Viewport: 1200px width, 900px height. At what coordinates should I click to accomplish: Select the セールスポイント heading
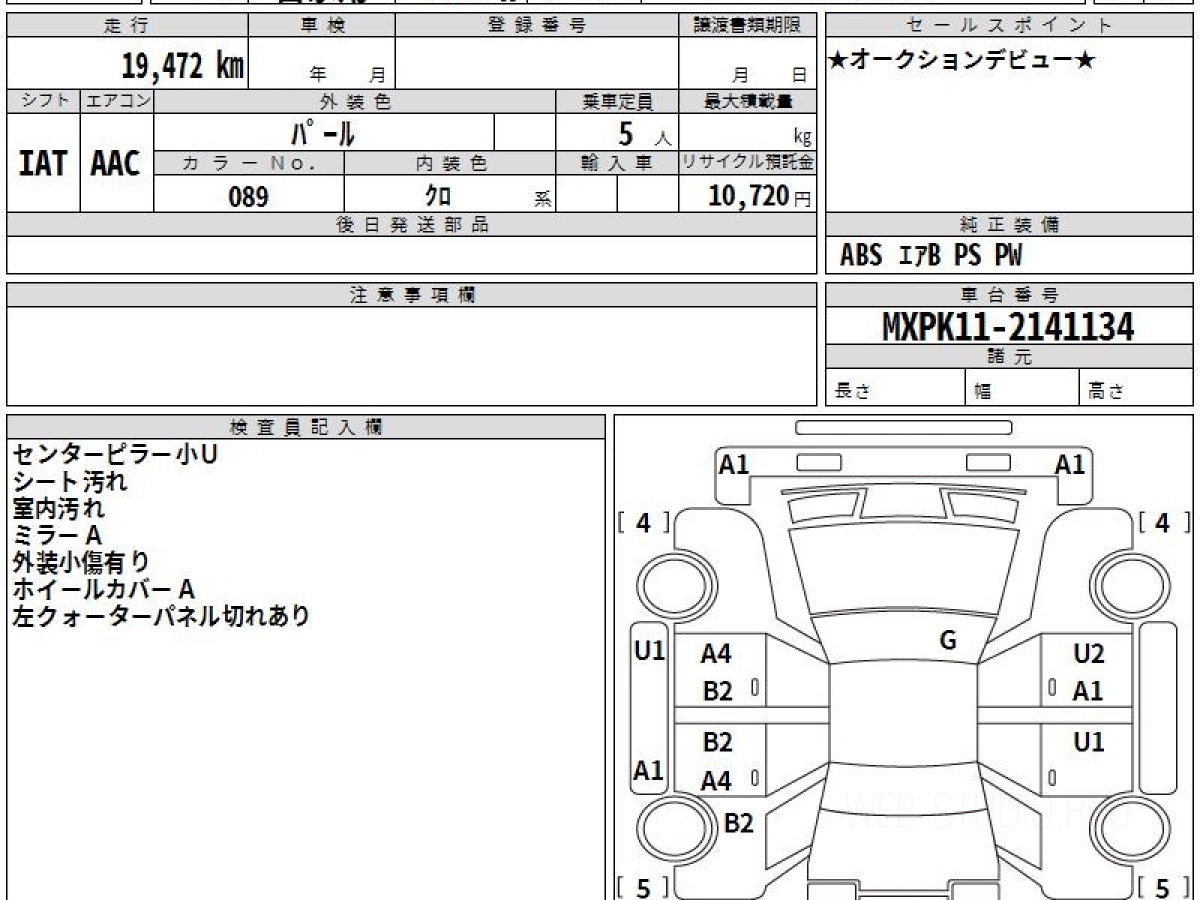point(1010,26)
